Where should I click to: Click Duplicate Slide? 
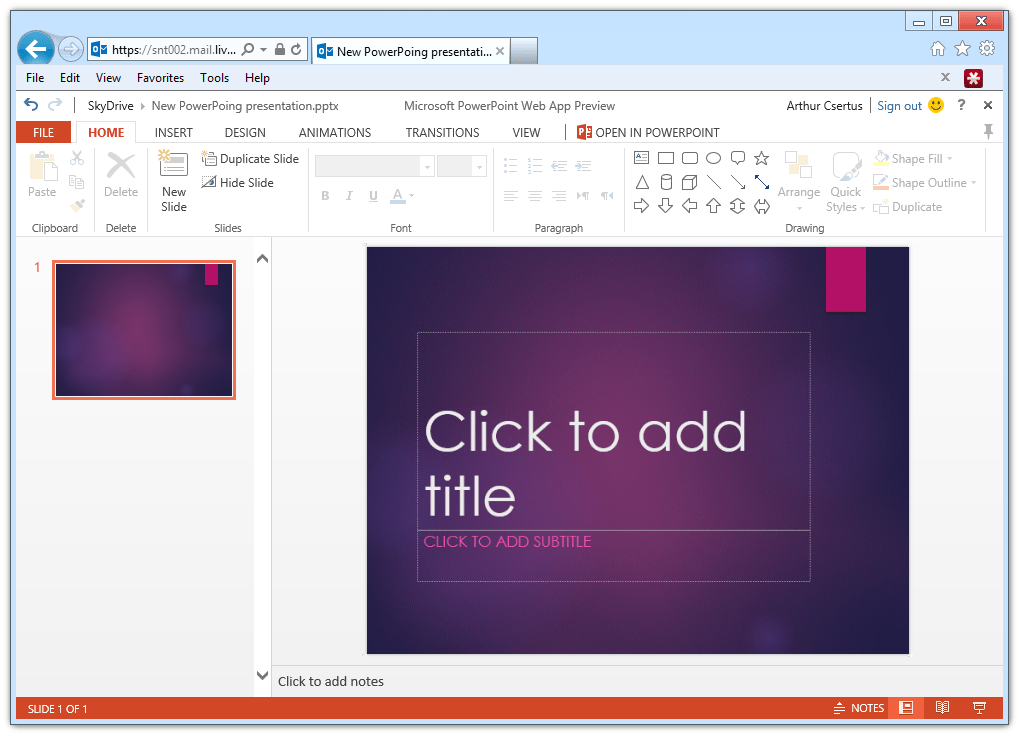(x=250, y=159)
